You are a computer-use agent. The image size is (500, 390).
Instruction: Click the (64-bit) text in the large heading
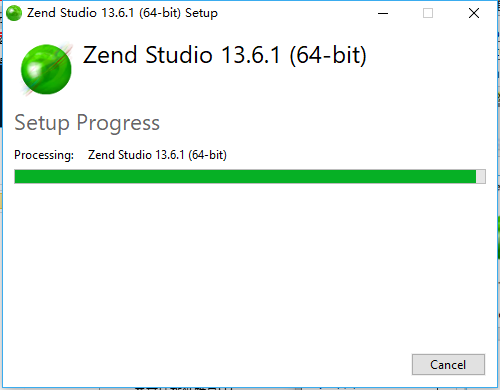[328, 55]
